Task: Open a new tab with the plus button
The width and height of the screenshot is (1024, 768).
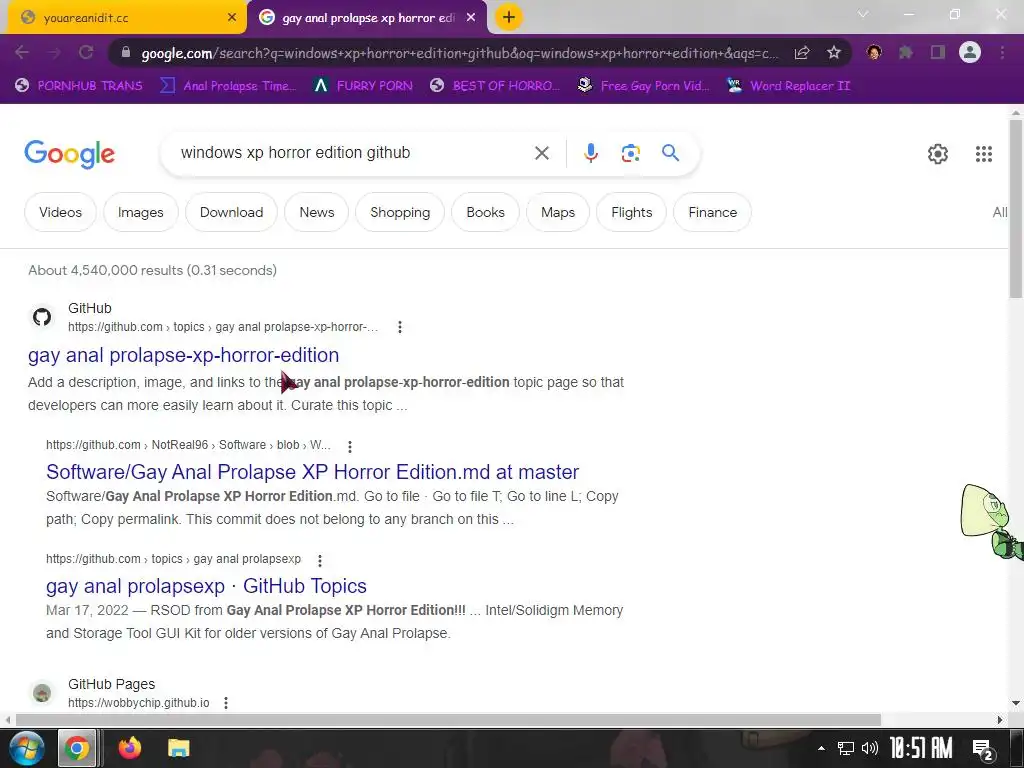Action: (x=509, y=17)
